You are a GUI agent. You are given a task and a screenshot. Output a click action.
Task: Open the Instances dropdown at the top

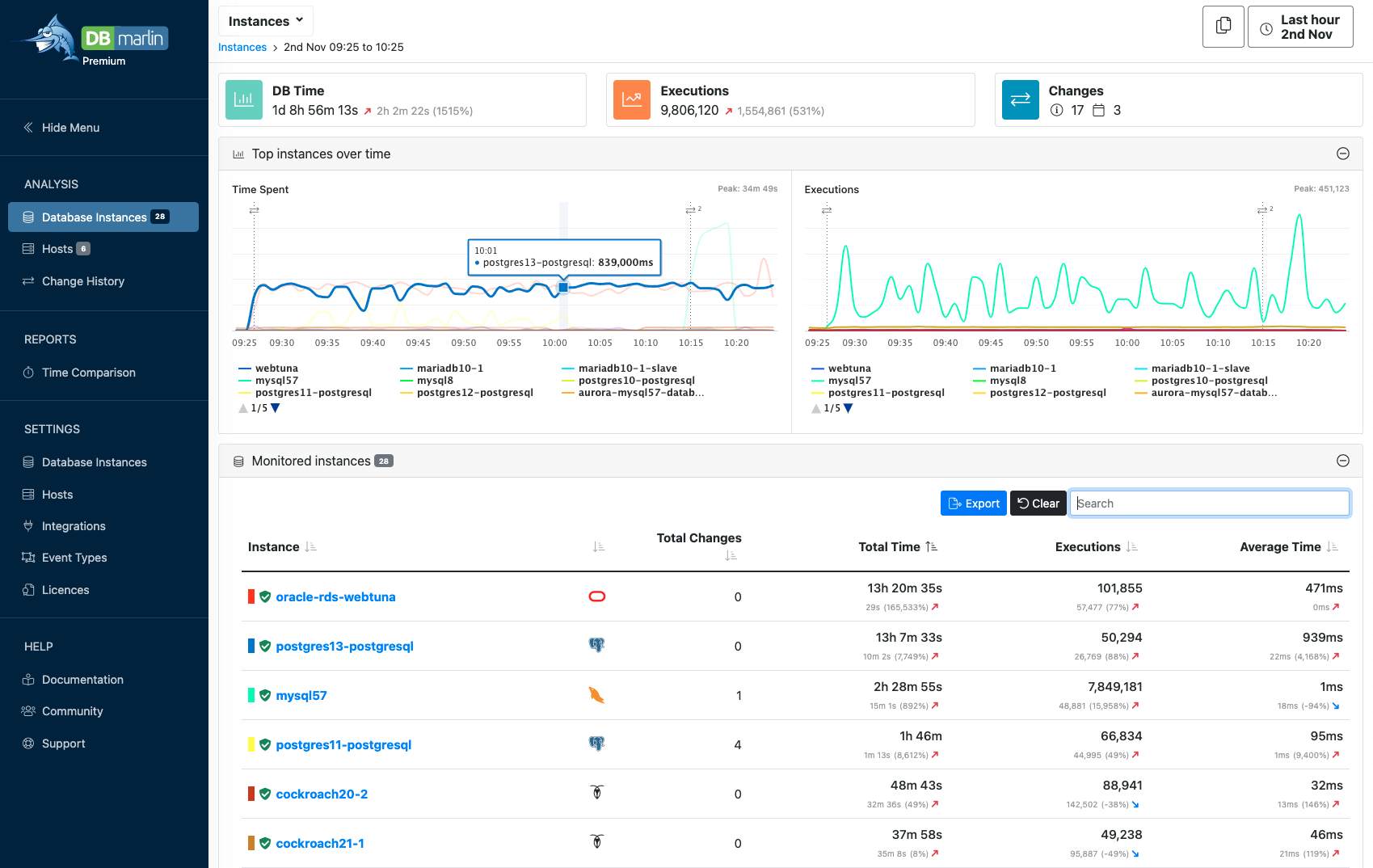265,21
